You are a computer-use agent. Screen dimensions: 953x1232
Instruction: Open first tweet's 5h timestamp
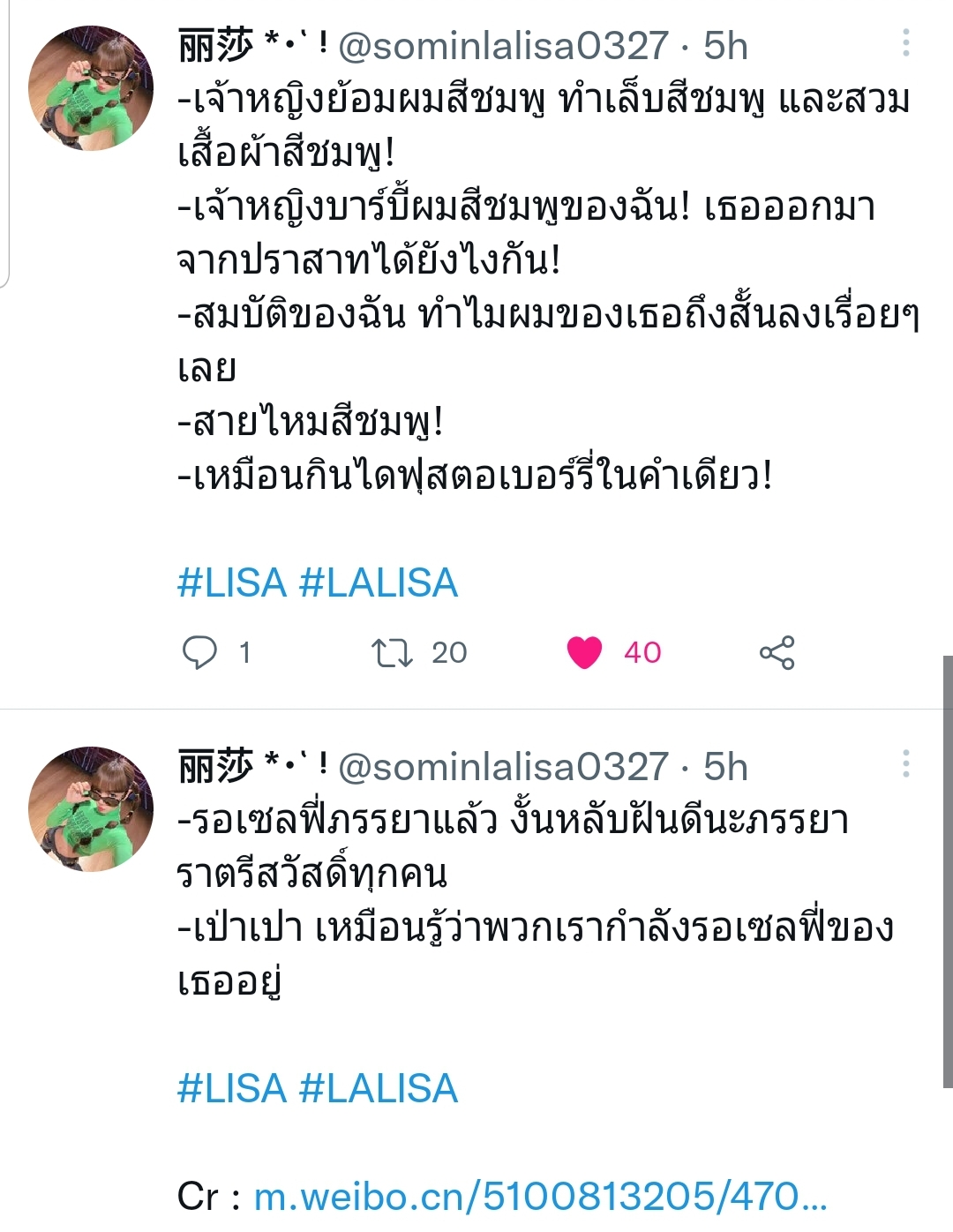[x=725, y=46]
